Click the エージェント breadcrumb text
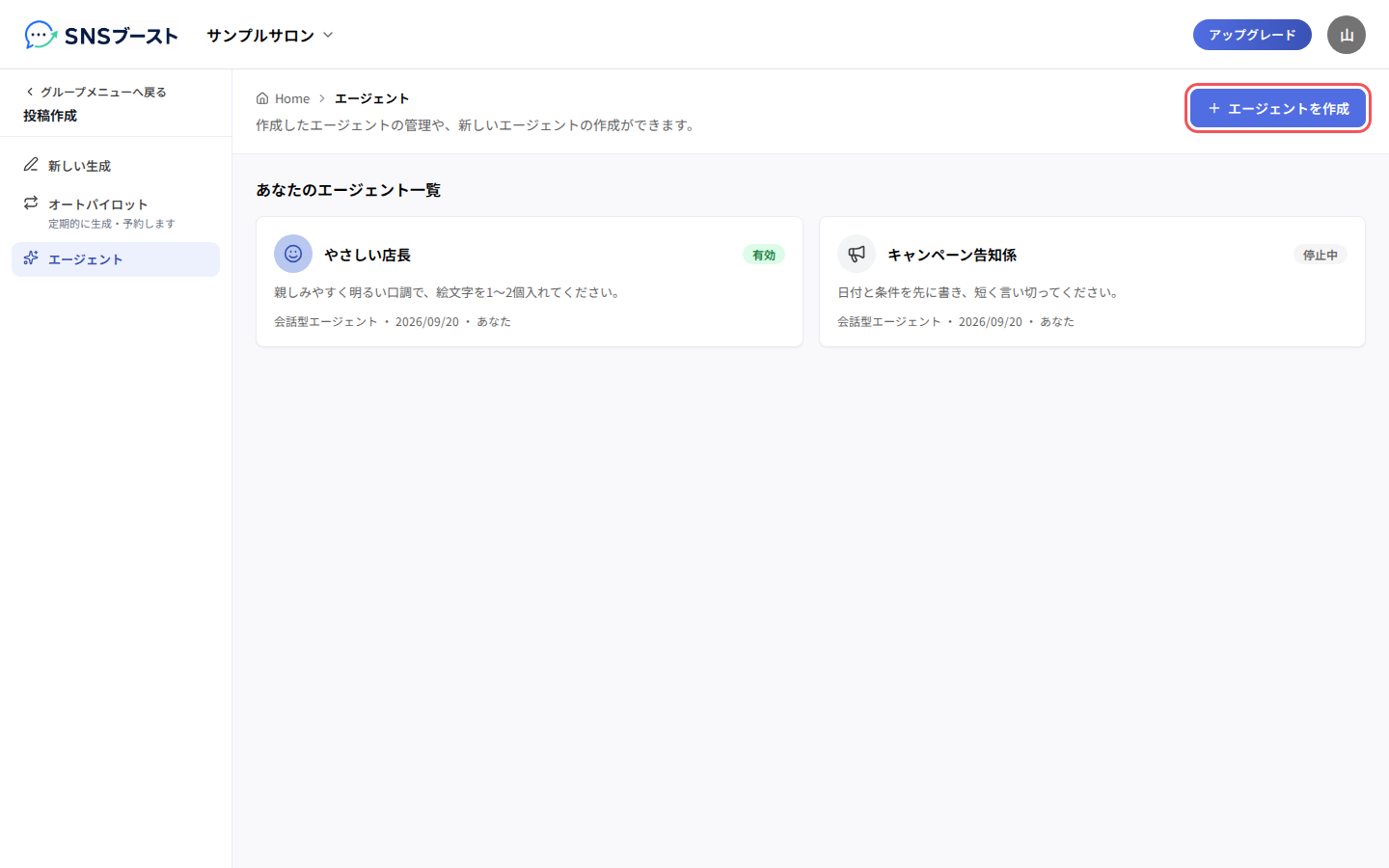This screenshot has height=868, width=1389. (371, 98)
